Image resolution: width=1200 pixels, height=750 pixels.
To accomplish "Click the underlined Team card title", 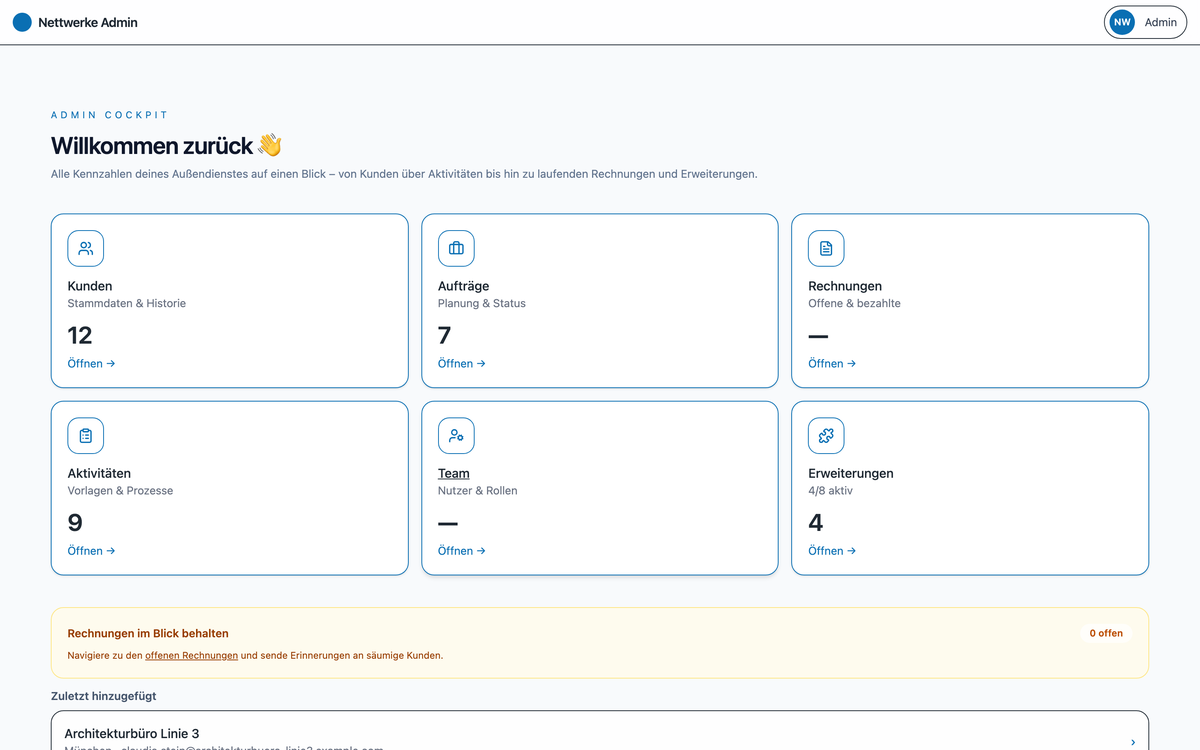I will point(454,473).
